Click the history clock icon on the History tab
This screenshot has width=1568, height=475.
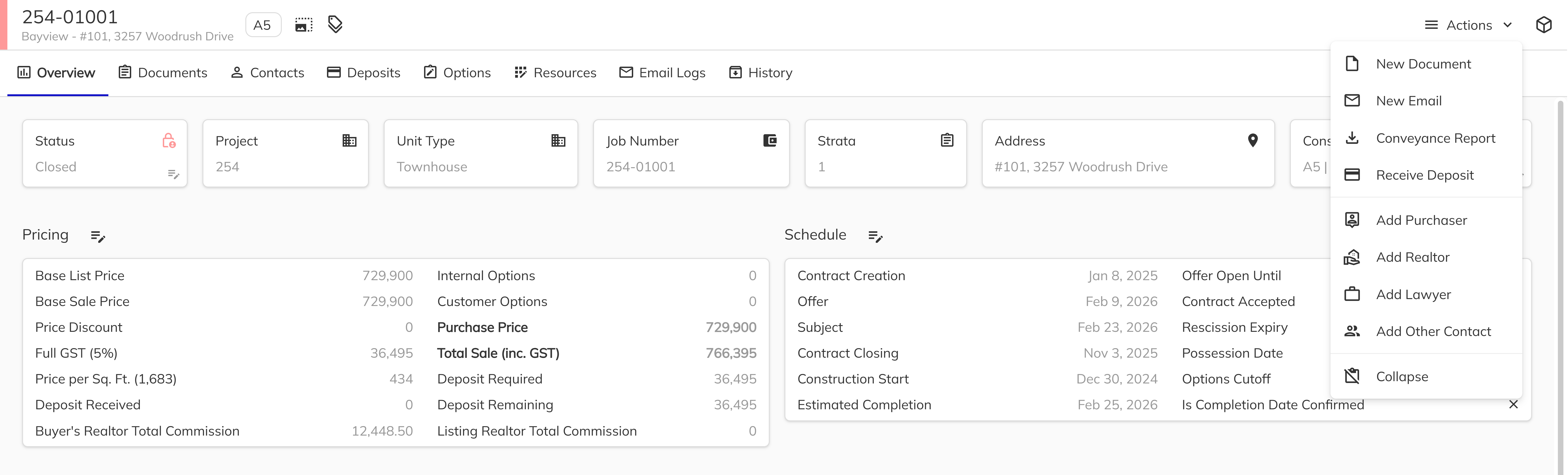[x=735, y=72]
